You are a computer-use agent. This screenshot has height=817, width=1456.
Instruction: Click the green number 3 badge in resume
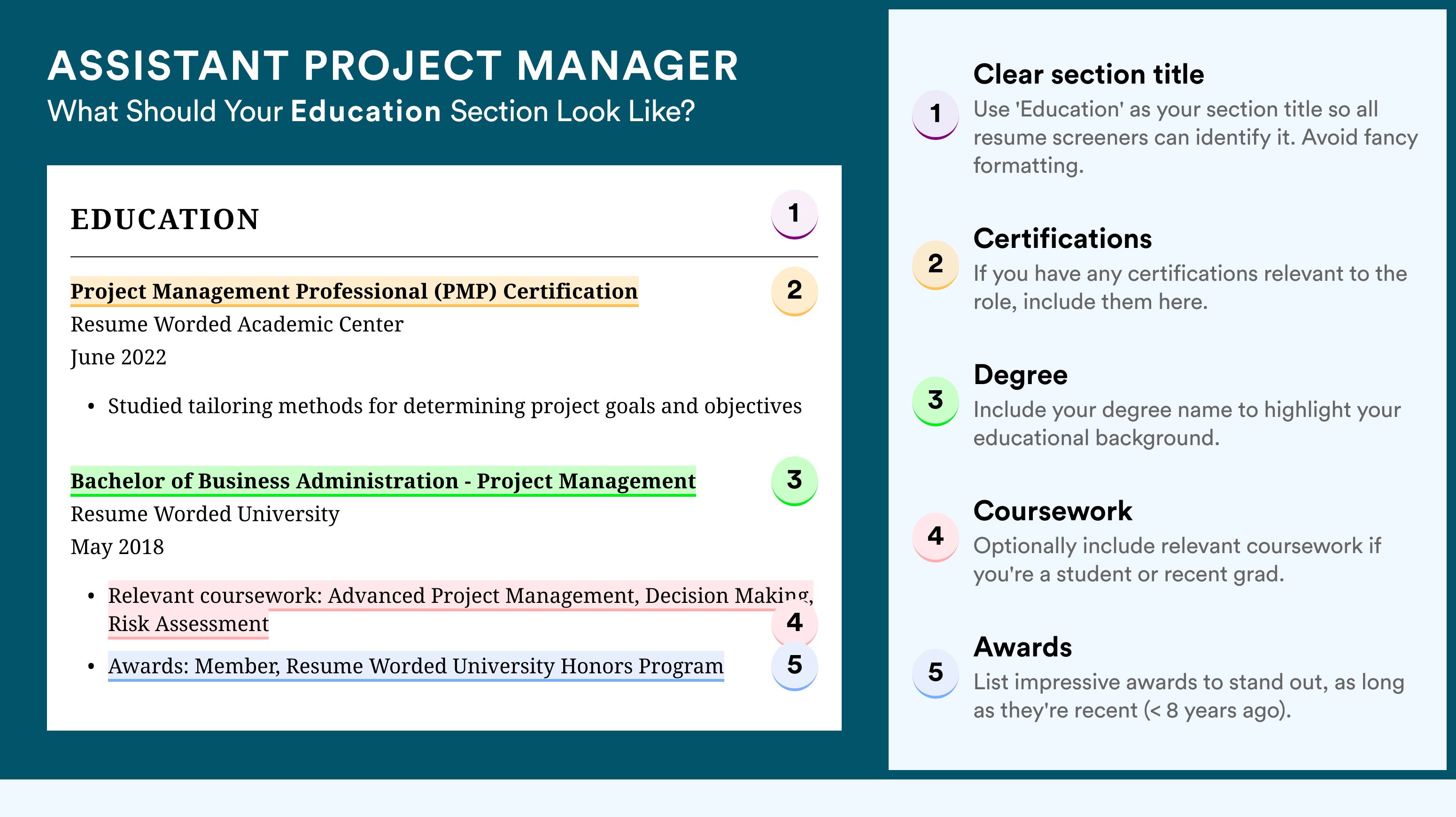794,481
